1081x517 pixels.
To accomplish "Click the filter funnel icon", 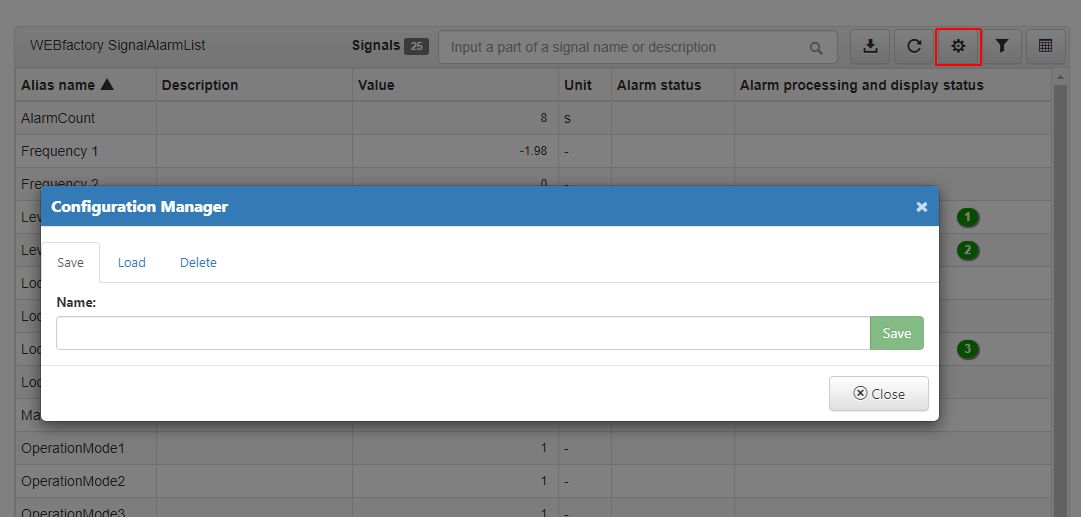I will tap(1002, 46).
